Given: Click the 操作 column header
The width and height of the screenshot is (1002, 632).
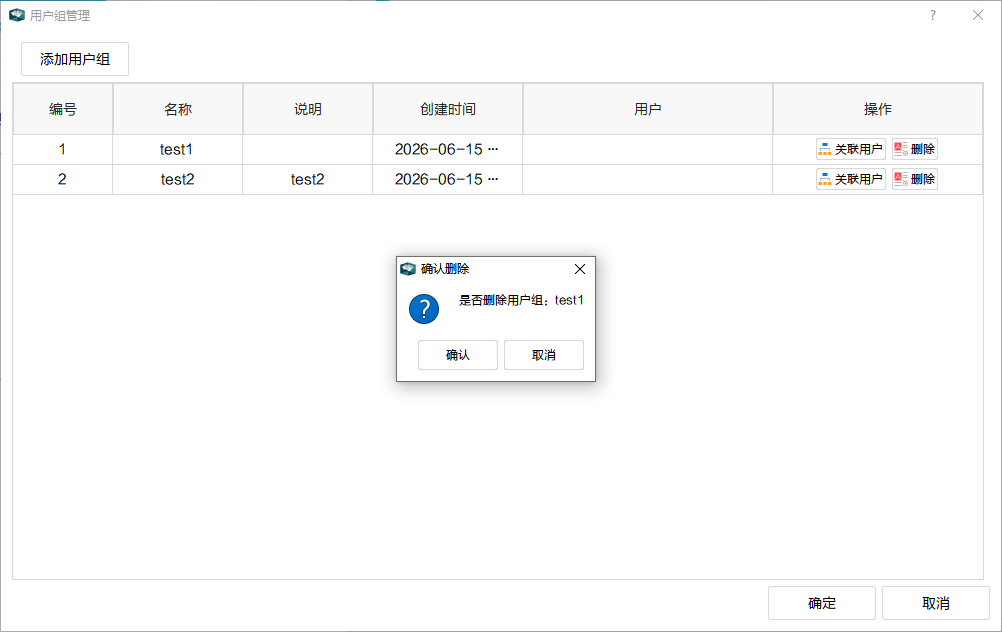Looking at the screenshot, I should 877,109.
